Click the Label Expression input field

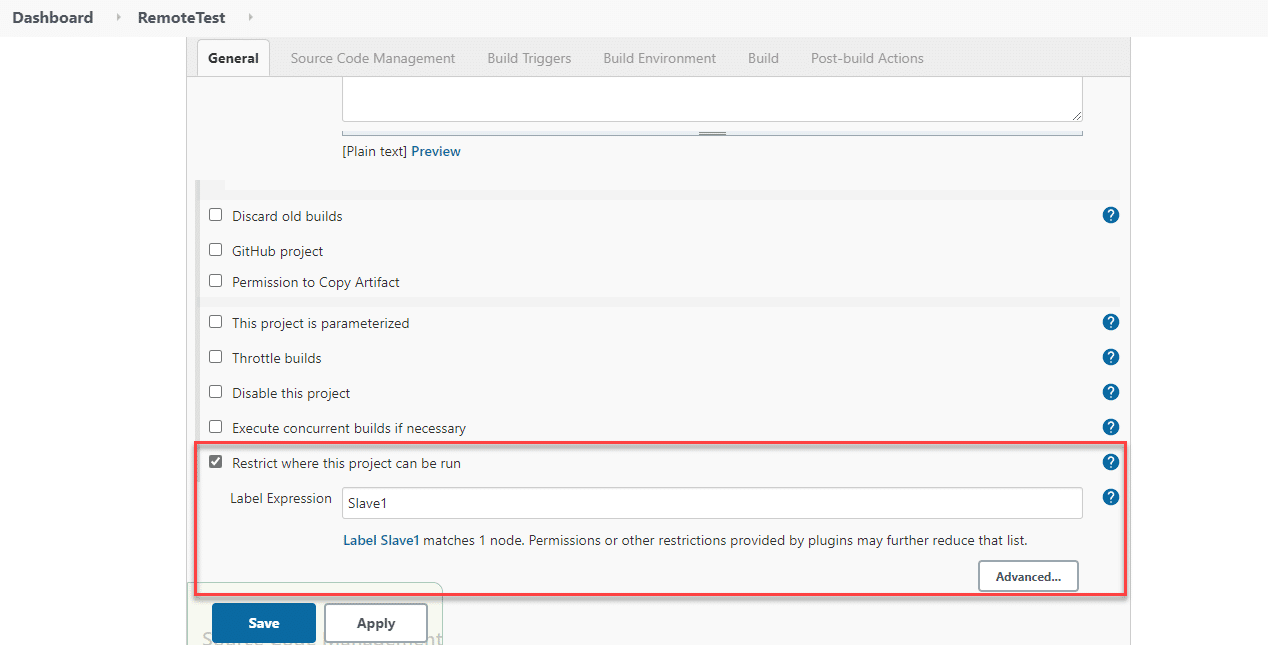tap(711, 503)
